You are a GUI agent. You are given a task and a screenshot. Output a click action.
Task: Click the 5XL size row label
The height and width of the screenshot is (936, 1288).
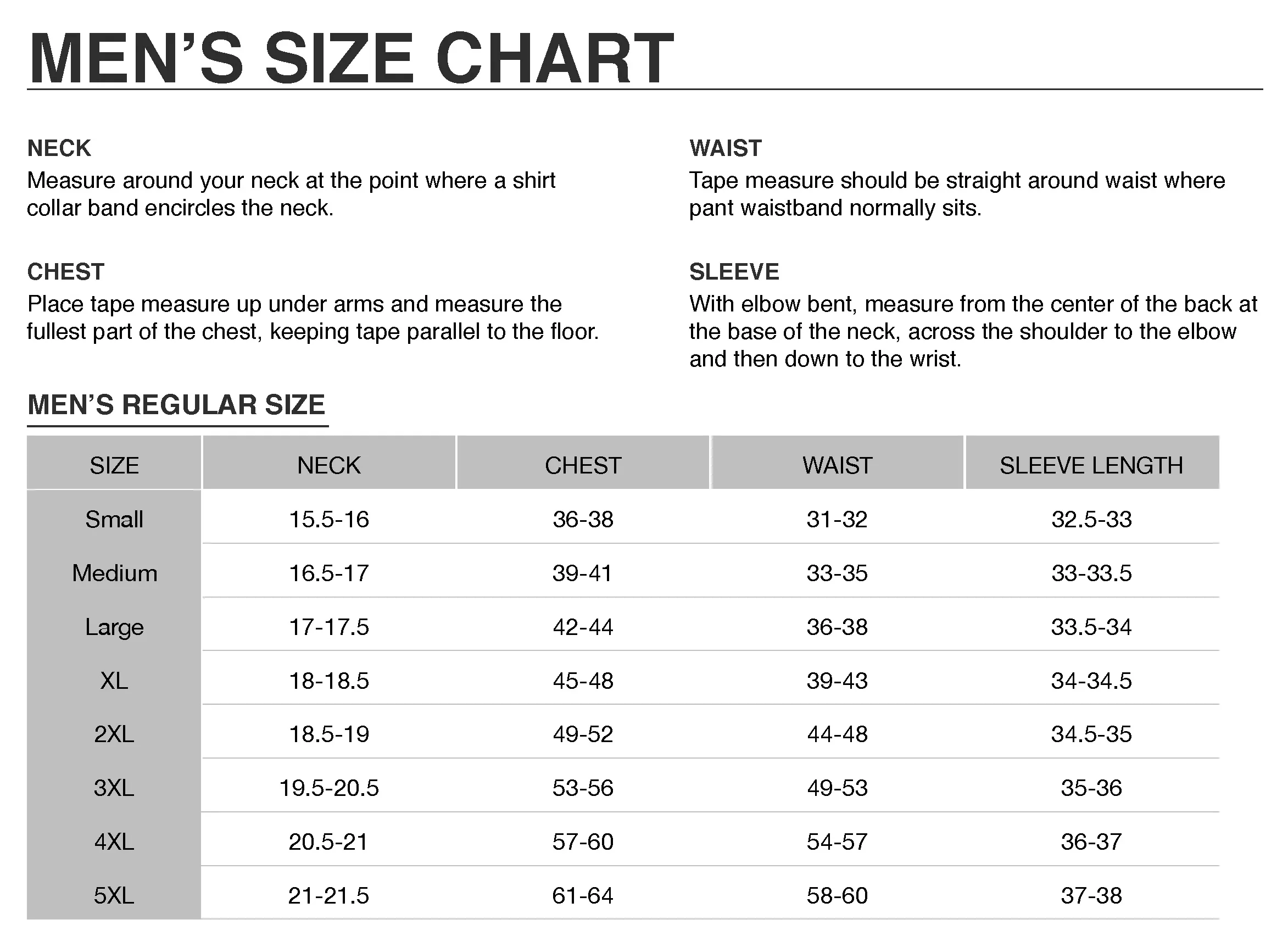114,896
